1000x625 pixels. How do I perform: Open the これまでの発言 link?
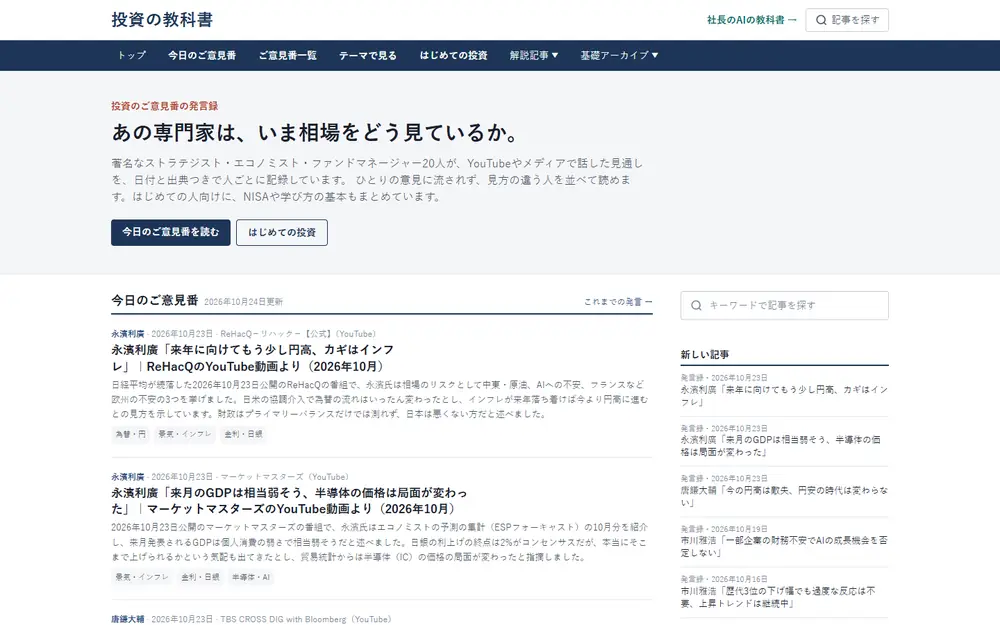pyautogui.click(x=618, y=302)
